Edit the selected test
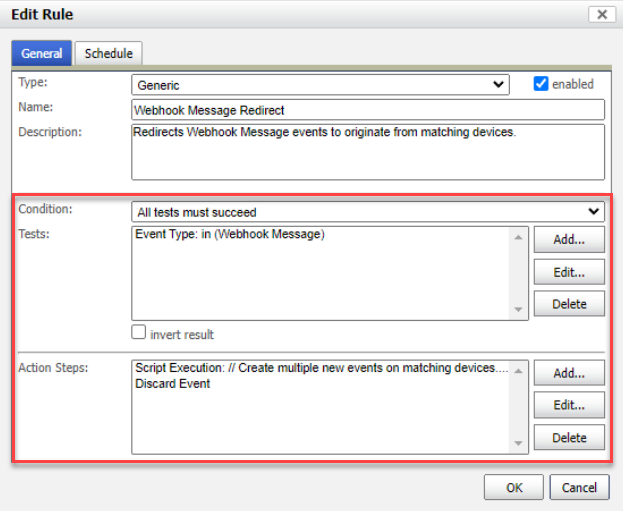This screenshot has width=623, height=511. pos(569,272)
